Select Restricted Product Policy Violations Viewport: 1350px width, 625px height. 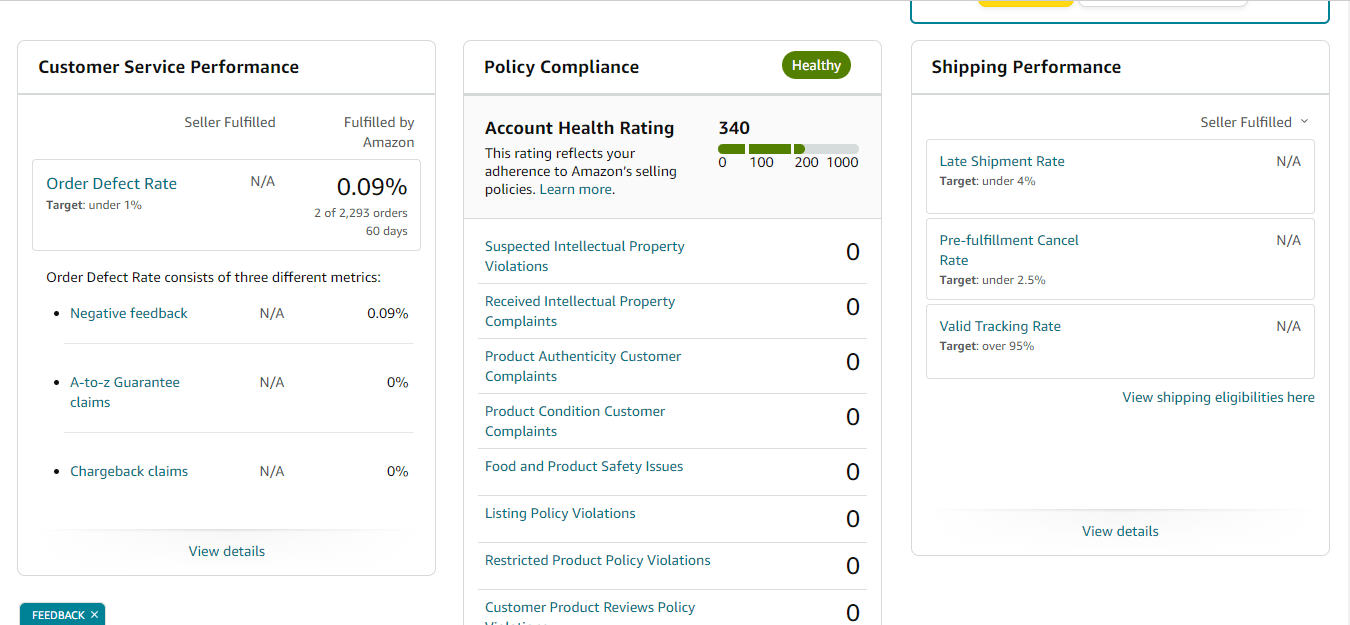(x=597, y=560)
